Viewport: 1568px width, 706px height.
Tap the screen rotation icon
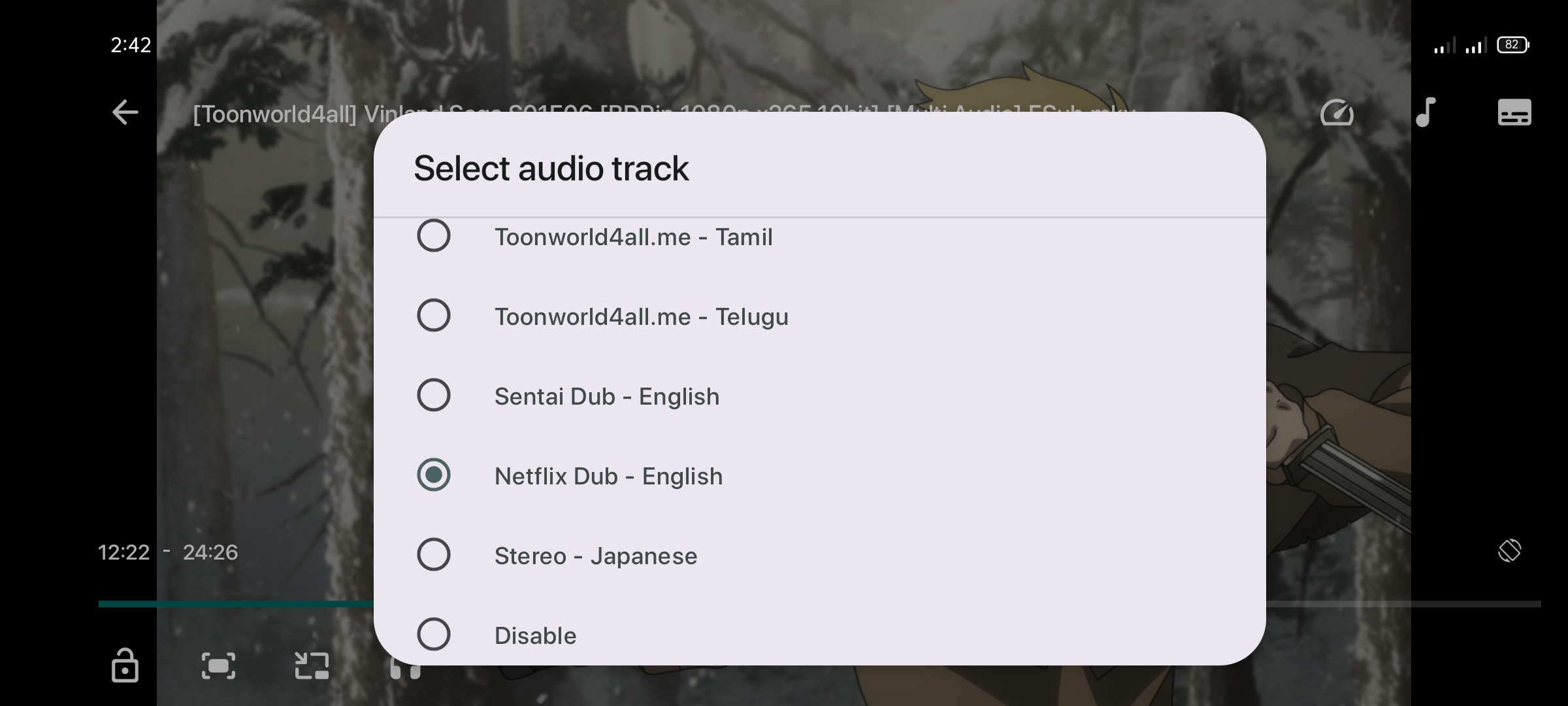click(1509, 550)
